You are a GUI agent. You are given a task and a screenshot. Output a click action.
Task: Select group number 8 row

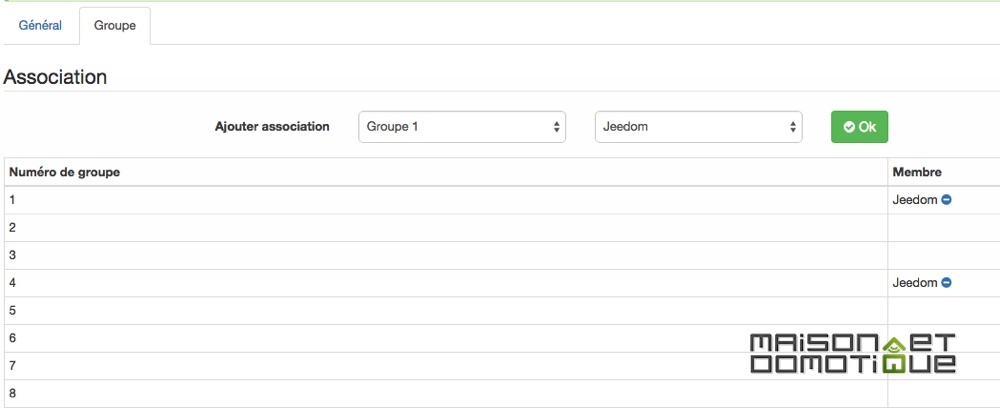502,393
